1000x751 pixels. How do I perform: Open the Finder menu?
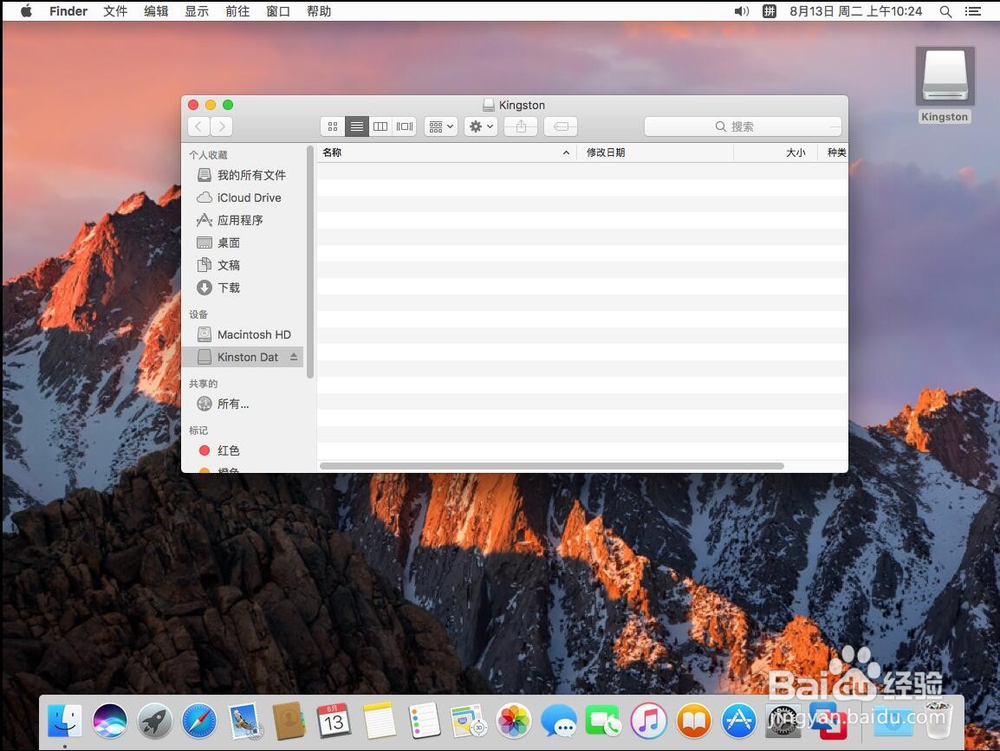tap(68, 11)
